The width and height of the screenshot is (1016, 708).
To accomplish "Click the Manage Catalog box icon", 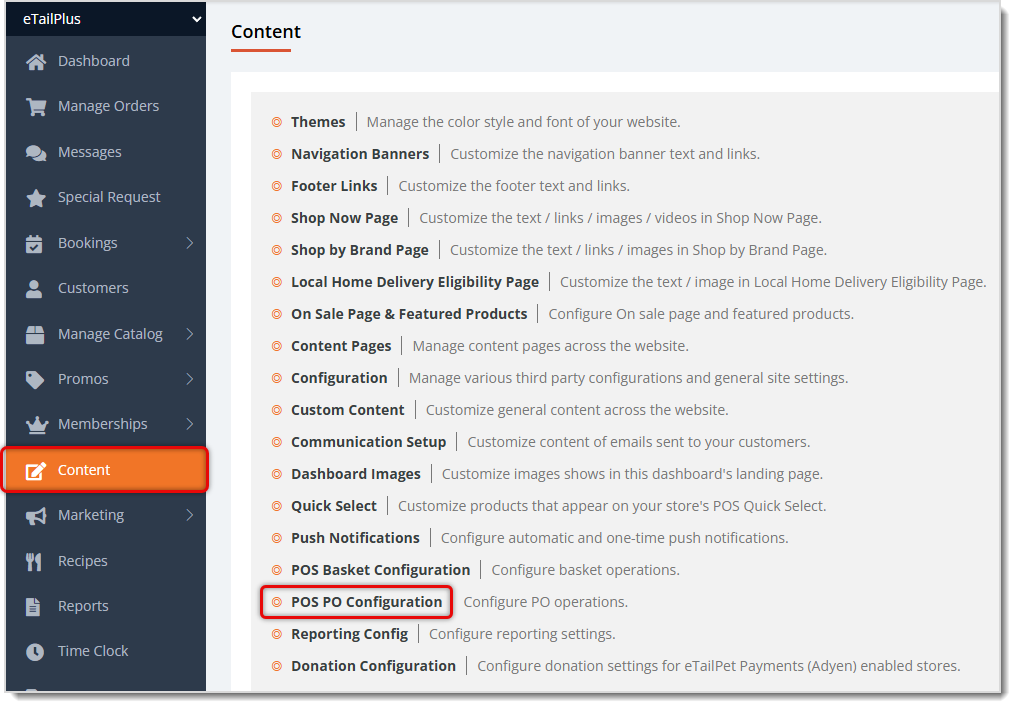I will pos(35,334).
